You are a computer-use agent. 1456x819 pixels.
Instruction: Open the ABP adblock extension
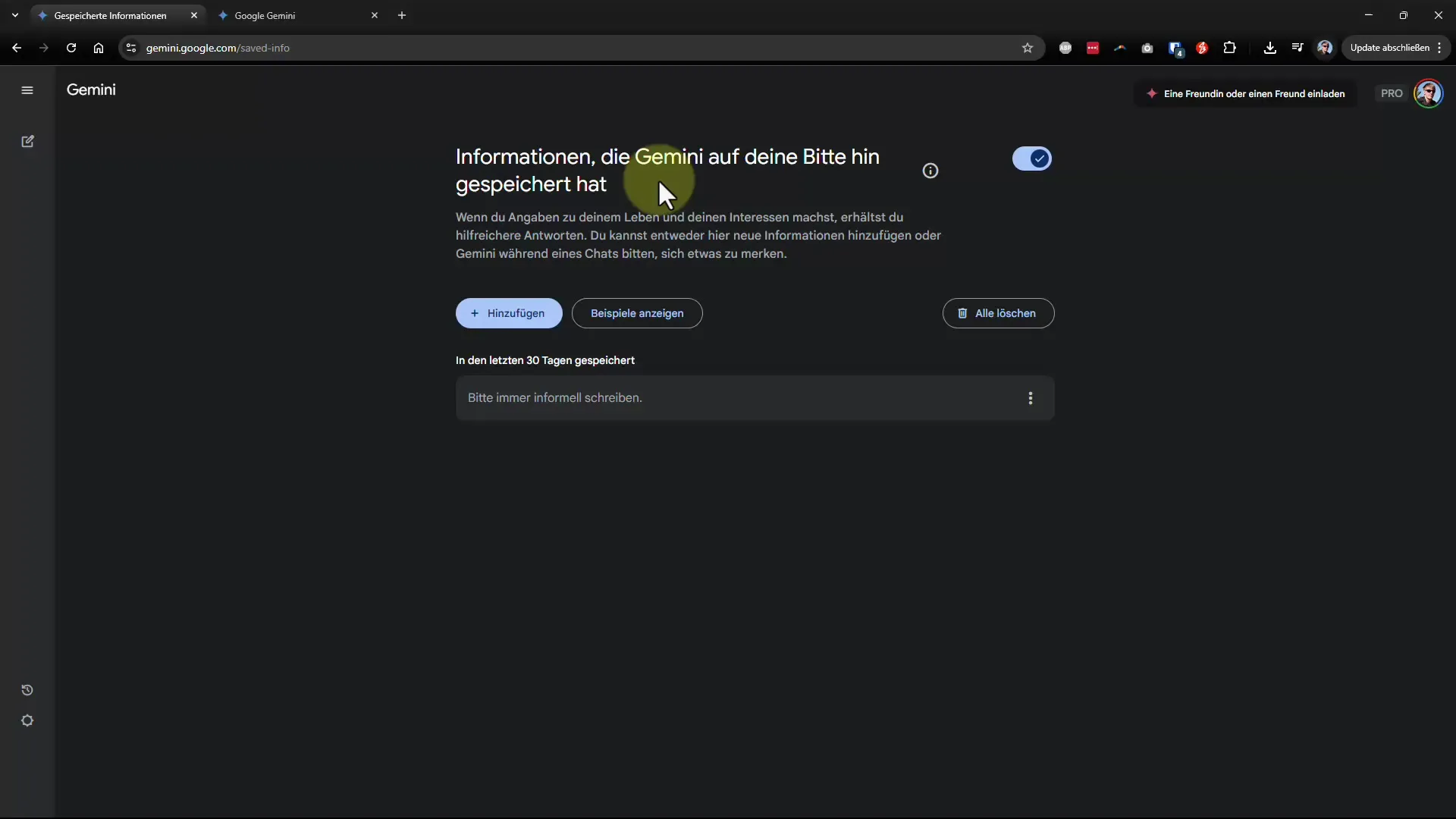(x=1065, y=48)
